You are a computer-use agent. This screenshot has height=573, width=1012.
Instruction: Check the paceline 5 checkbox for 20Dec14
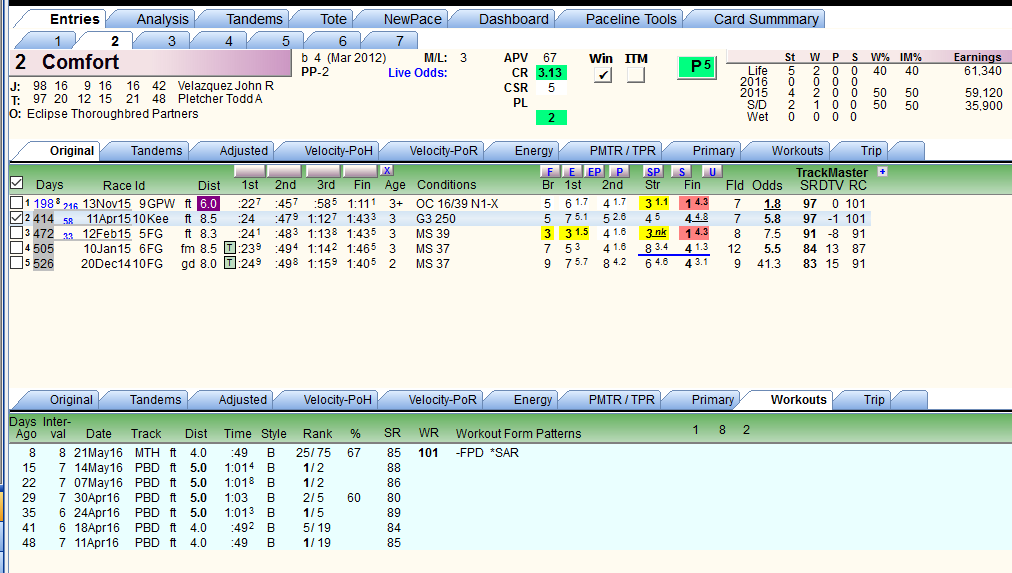pos(17,263)
